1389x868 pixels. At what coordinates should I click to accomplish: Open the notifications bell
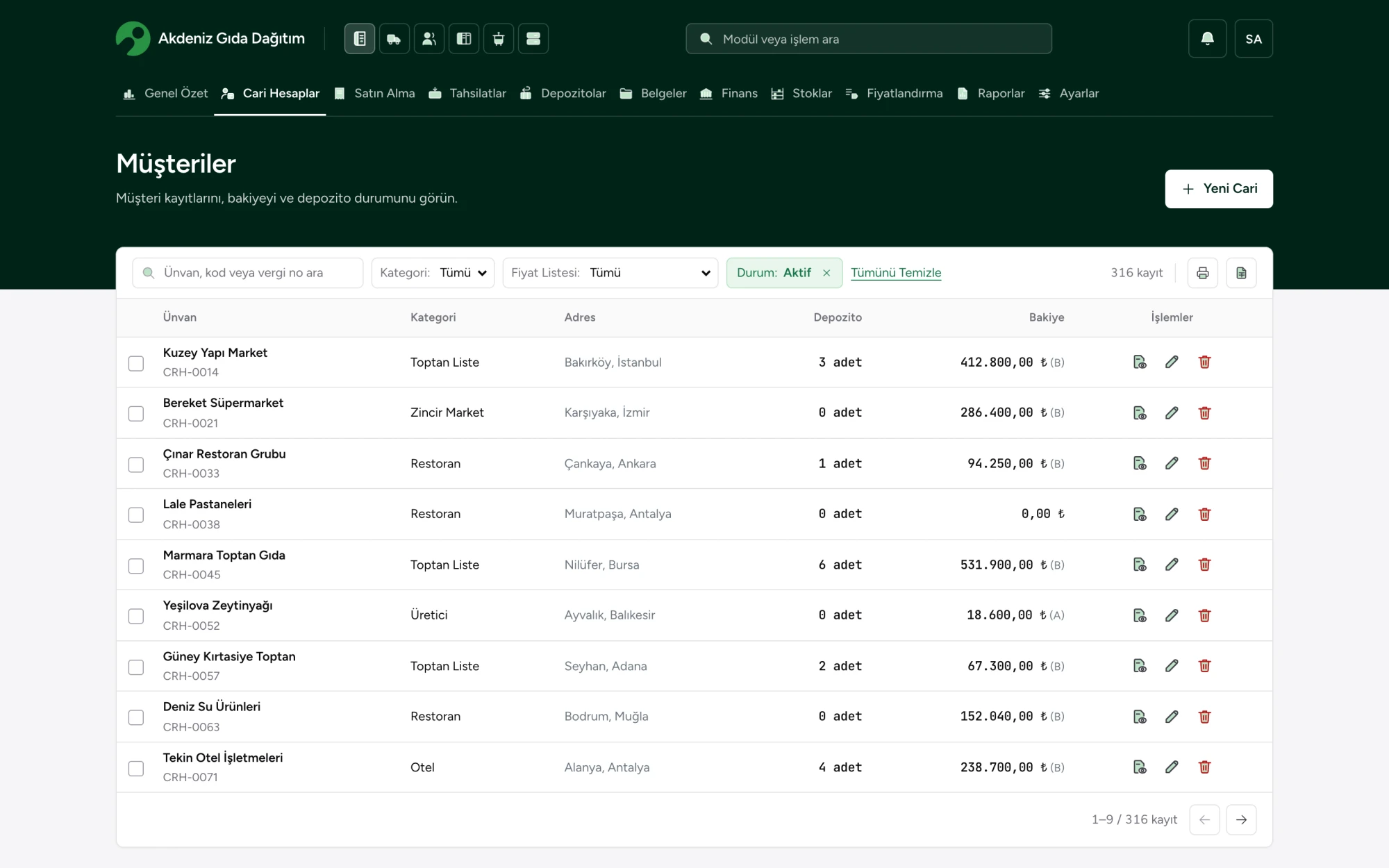1207,39
